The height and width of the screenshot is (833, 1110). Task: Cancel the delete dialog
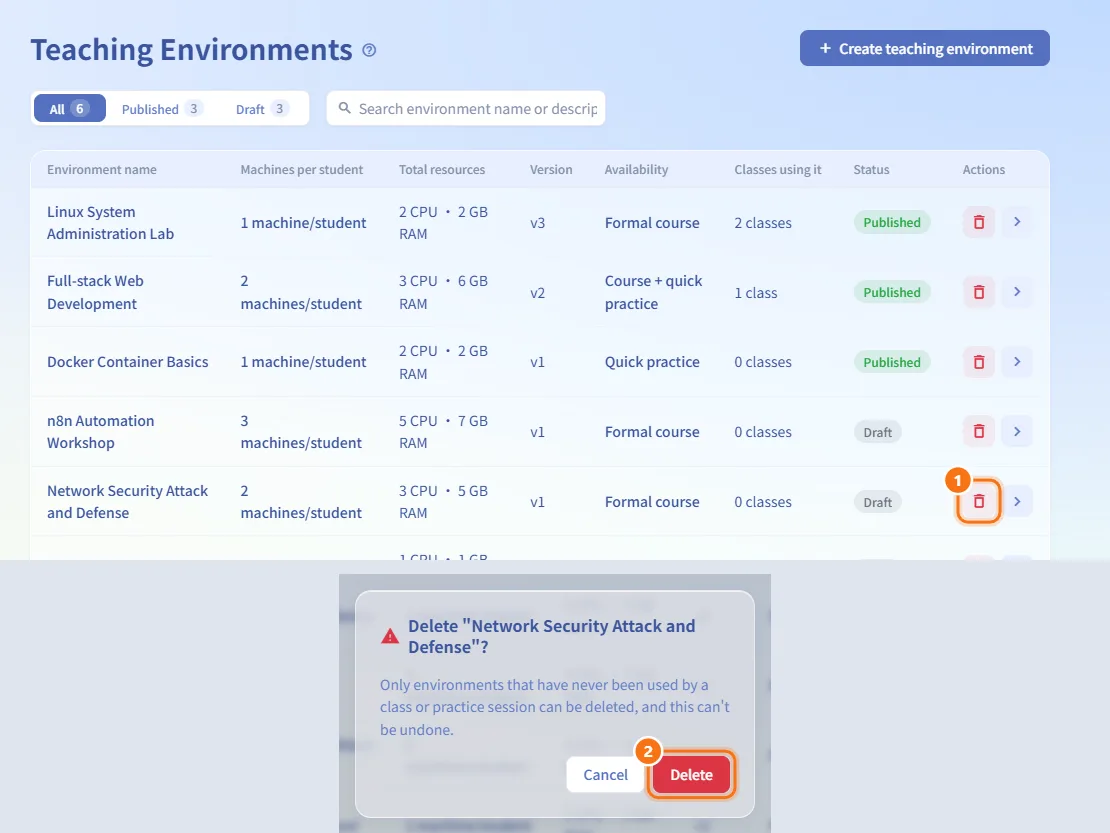[605, 774]
